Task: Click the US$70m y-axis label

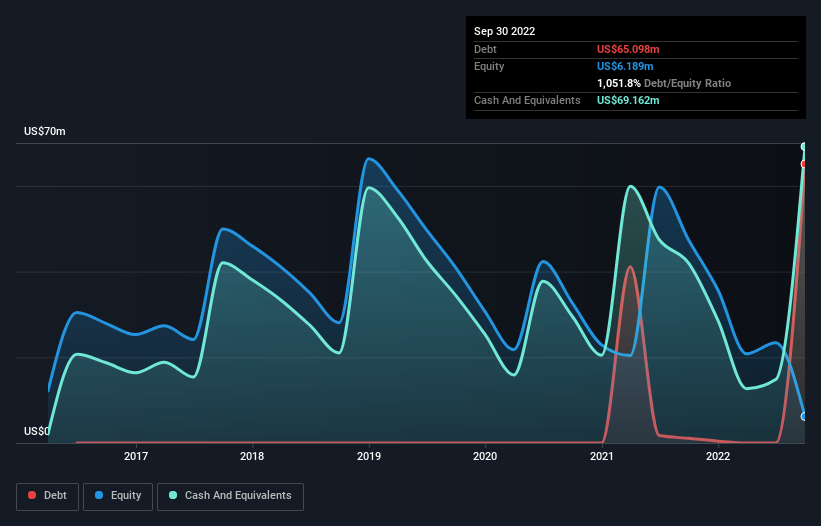Action: point(45,131)
